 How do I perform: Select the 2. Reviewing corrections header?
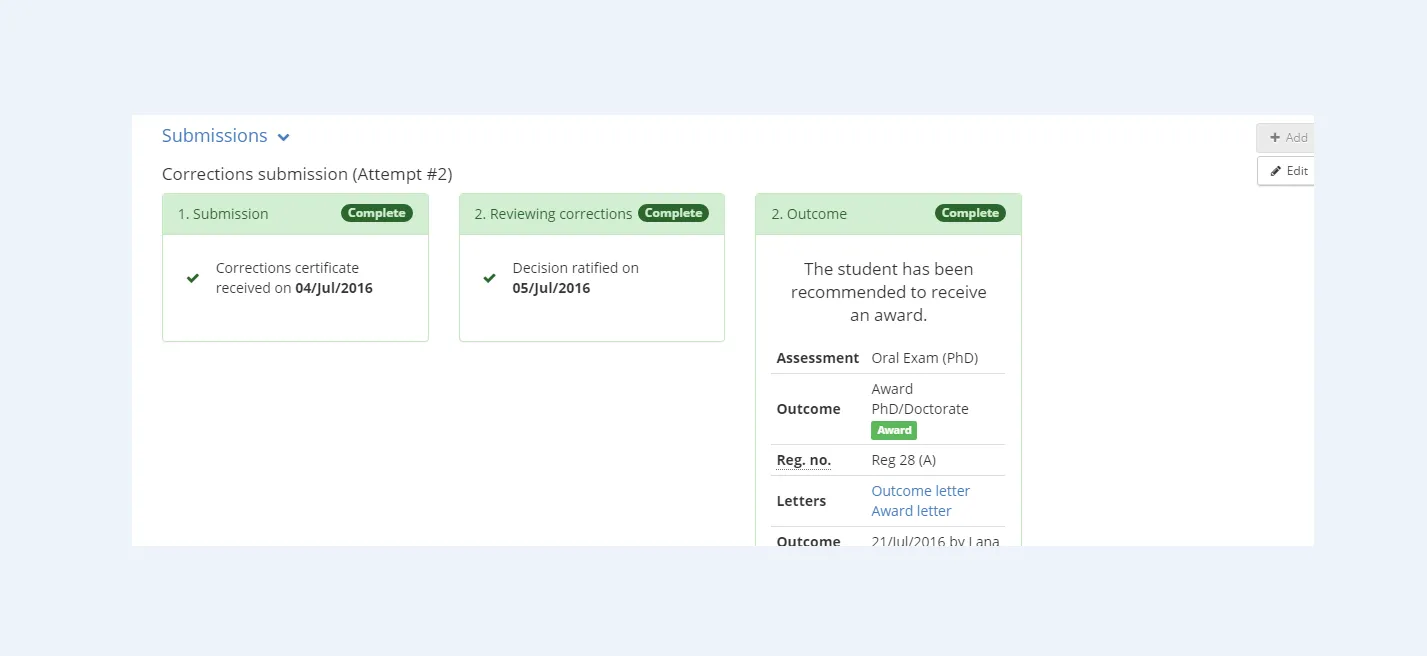553,214
